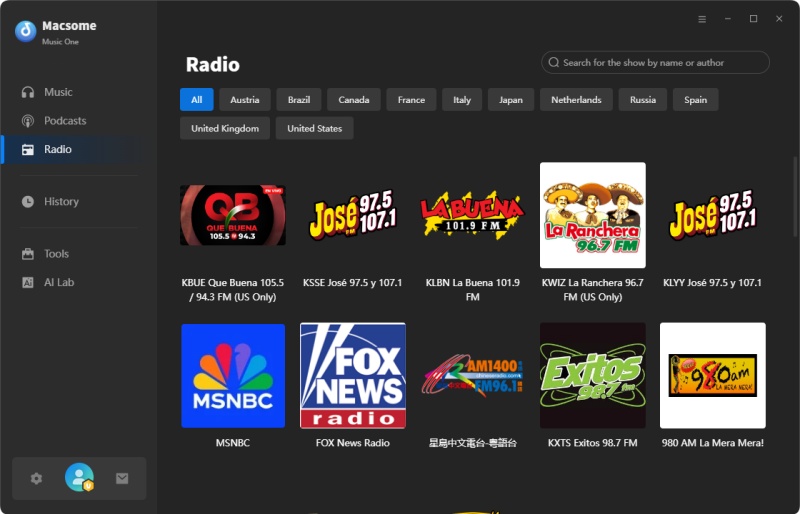
Task: Open the hamburger menu in title bar
Action: click(702, 19)
